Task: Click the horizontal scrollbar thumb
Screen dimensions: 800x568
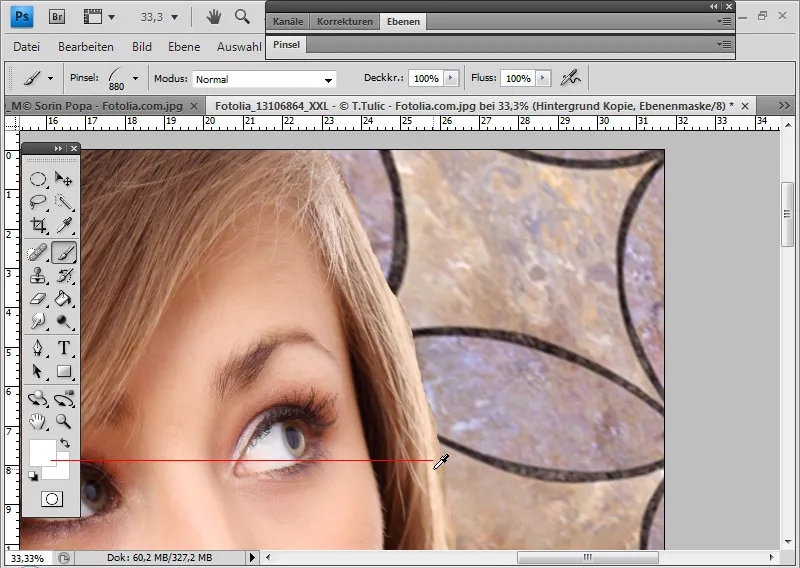Action: pyautogui.click(x=588, y=557)
